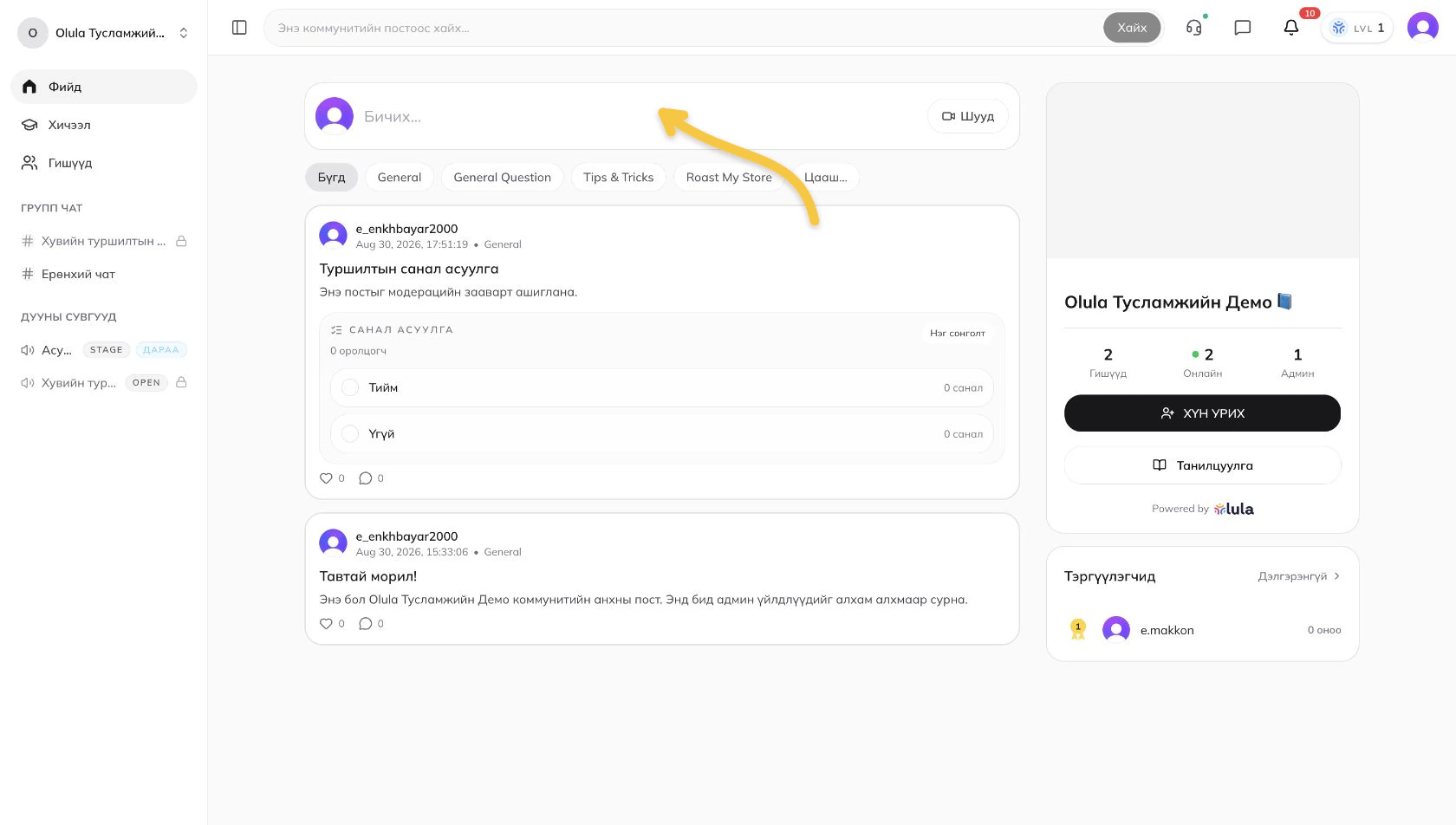Open the community cover image
The width and height of the screenshot is (1456, 825).
pos(1203,171)
